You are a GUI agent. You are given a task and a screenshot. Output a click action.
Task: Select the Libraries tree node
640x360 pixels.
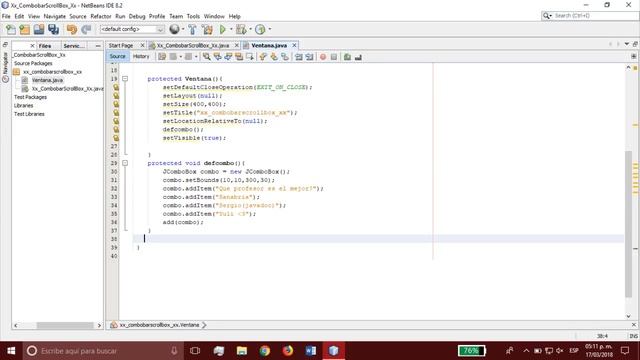23,105
